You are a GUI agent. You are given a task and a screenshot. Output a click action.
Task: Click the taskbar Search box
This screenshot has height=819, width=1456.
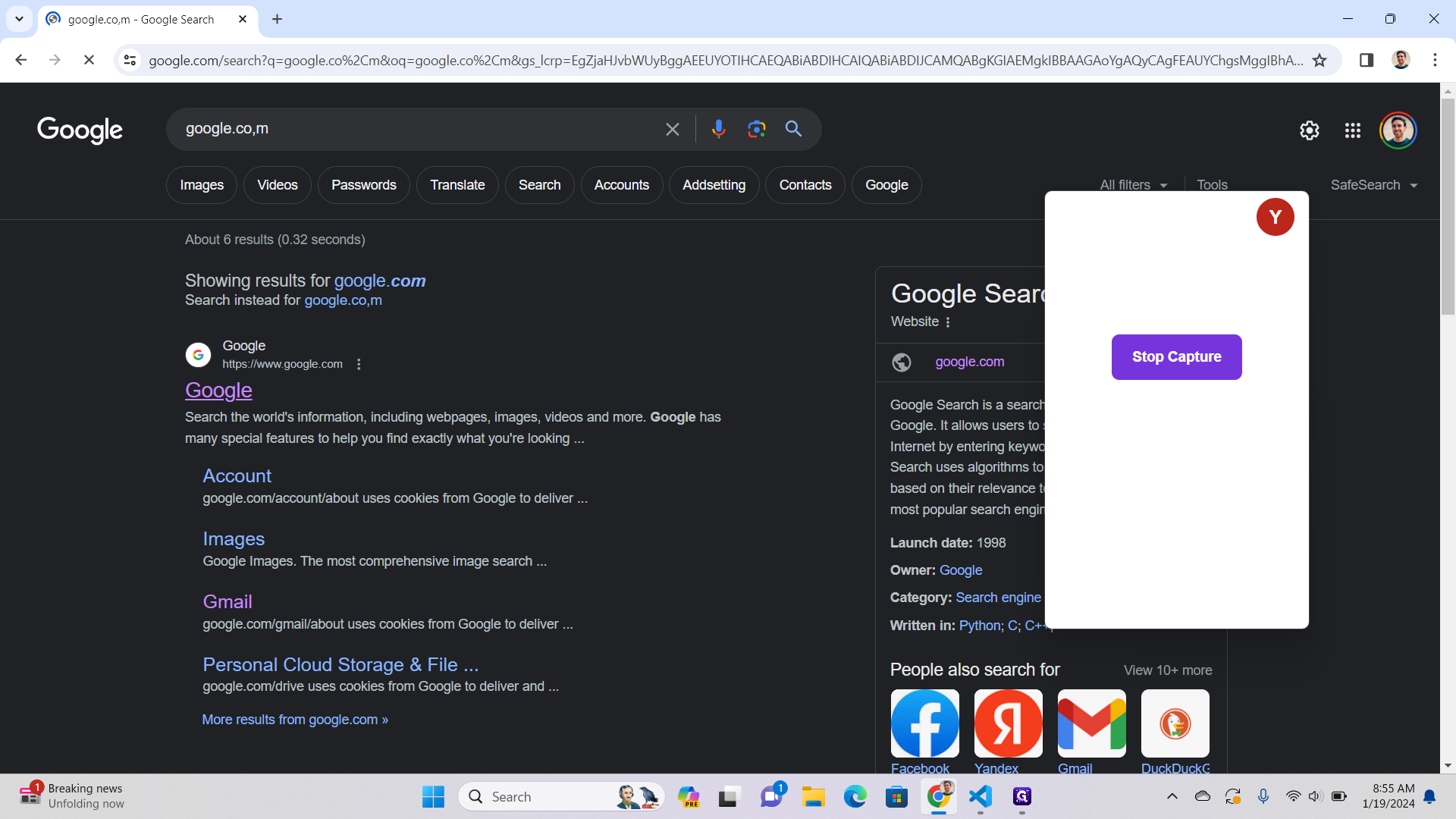(561, 796)
